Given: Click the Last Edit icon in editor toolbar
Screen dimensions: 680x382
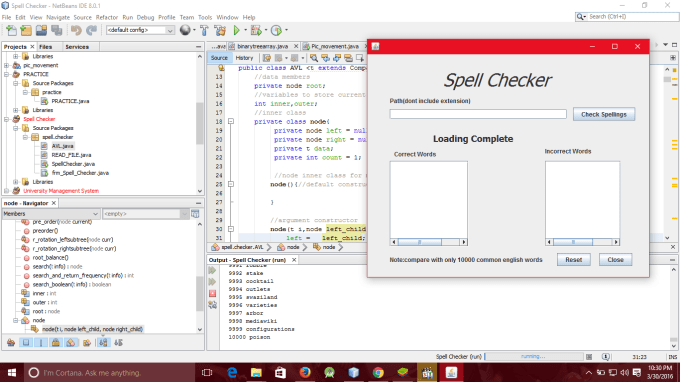Looking at the screenshot, I should (267, 58).
